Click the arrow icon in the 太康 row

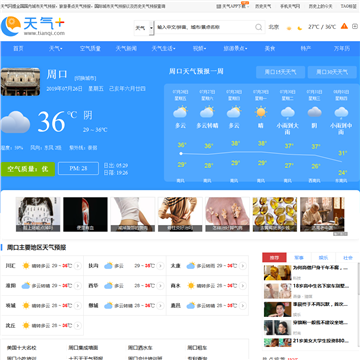click(x=243, y=266)
